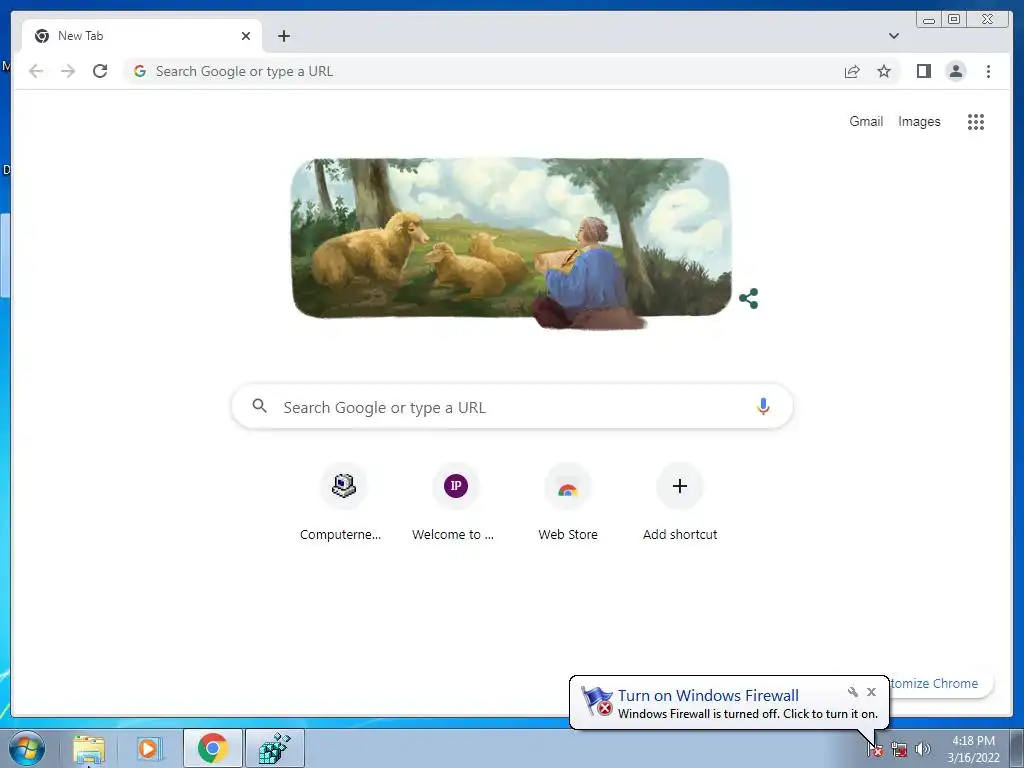Open a new tab with plus button

tap(283, 36)
